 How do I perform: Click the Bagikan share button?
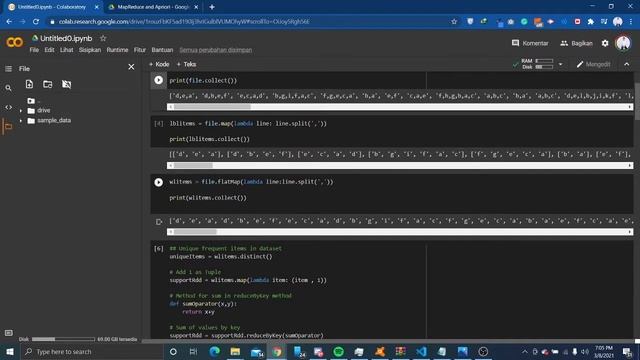tap(576, 43)
